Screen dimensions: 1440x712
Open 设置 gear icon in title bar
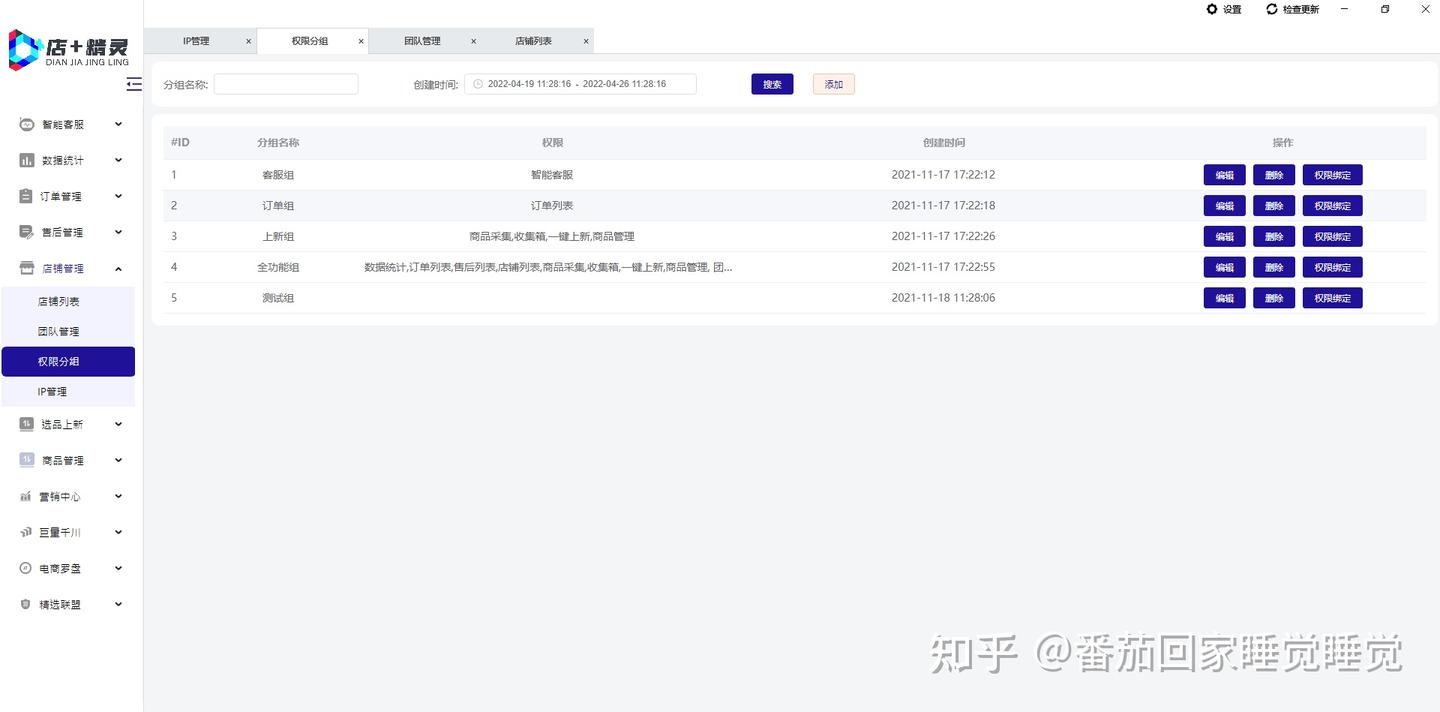click(x=1212, y=9)
